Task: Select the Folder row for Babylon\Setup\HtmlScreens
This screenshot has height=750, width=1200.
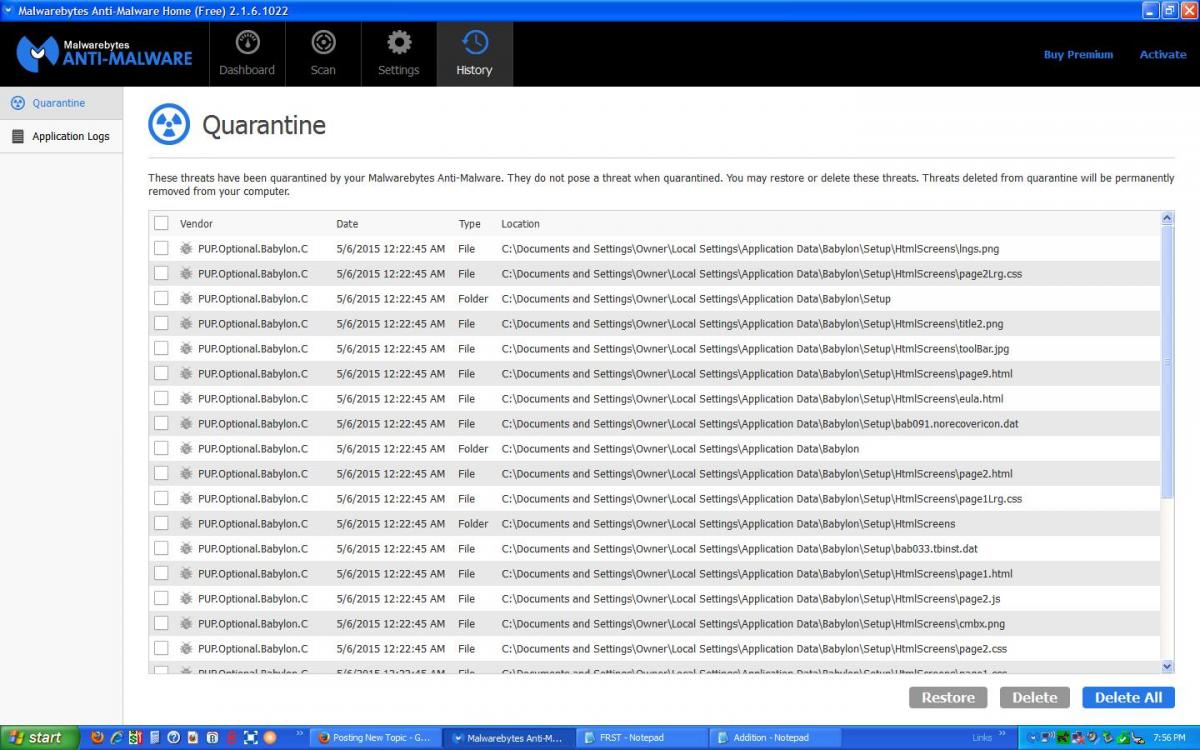Action: click(x=655, y=523)
